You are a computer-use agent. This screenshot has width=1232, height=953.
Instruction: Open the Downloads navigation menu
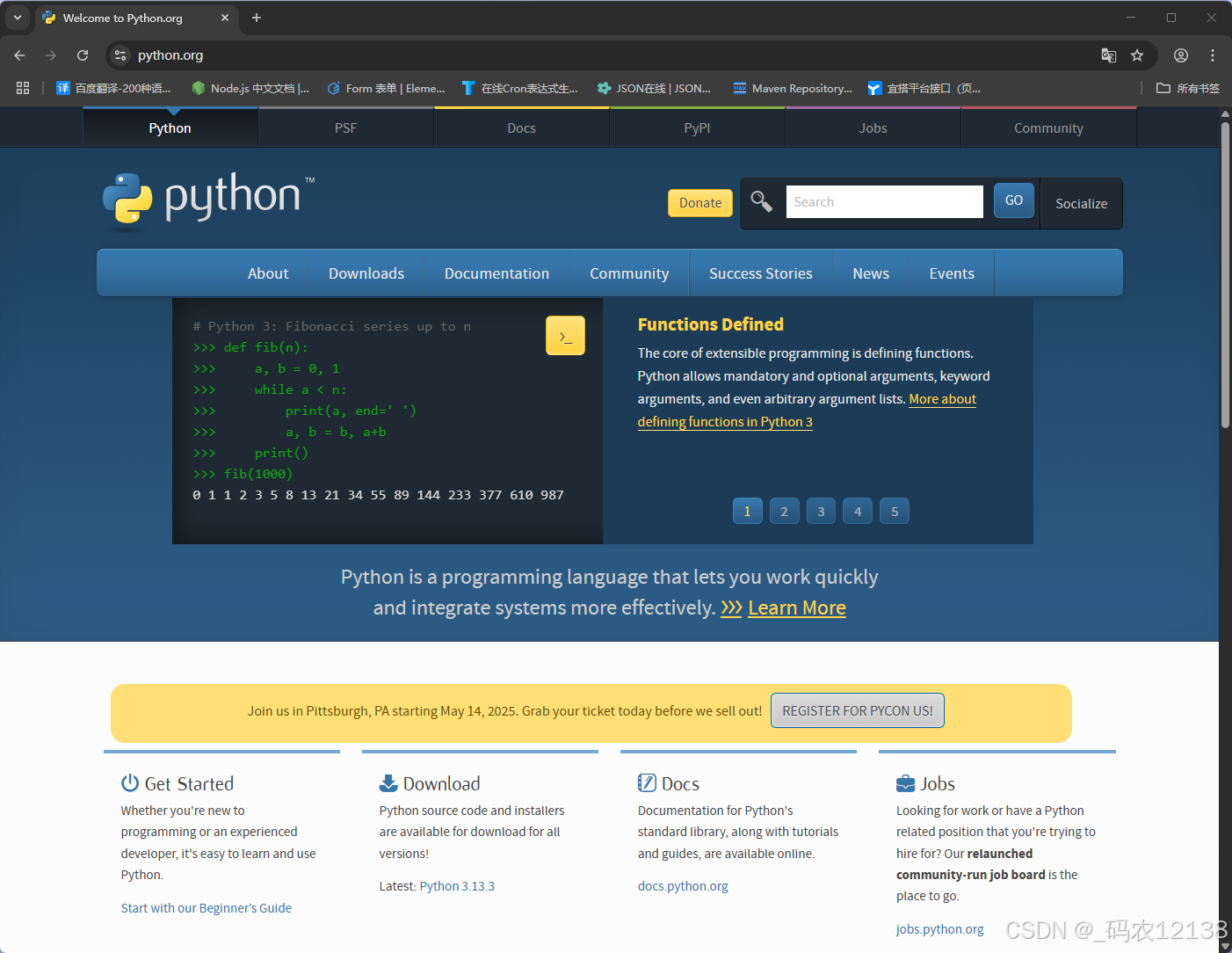click(366, 273)
